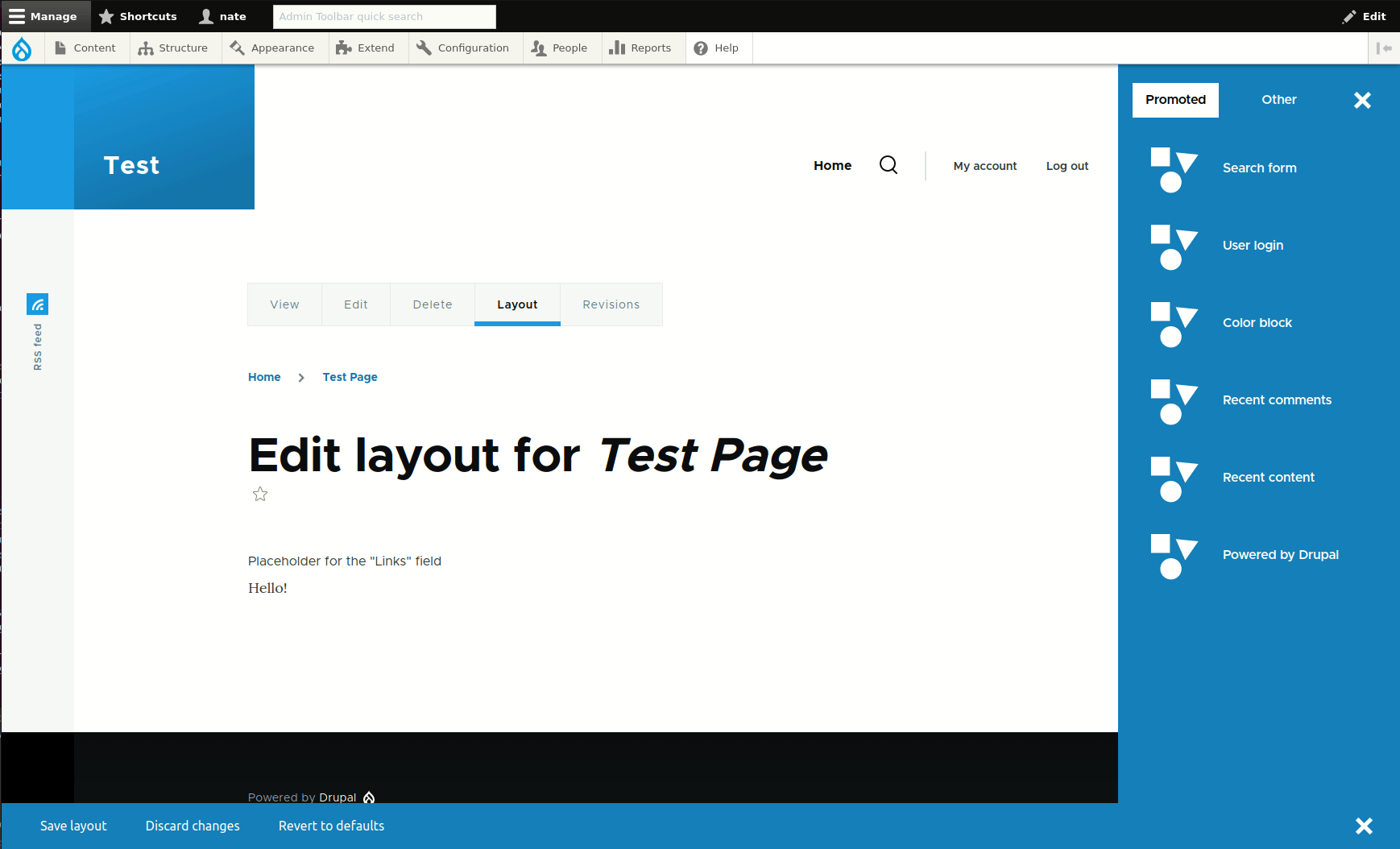
Task: Expand the Appearance admin menu
Action: (275, 48)
